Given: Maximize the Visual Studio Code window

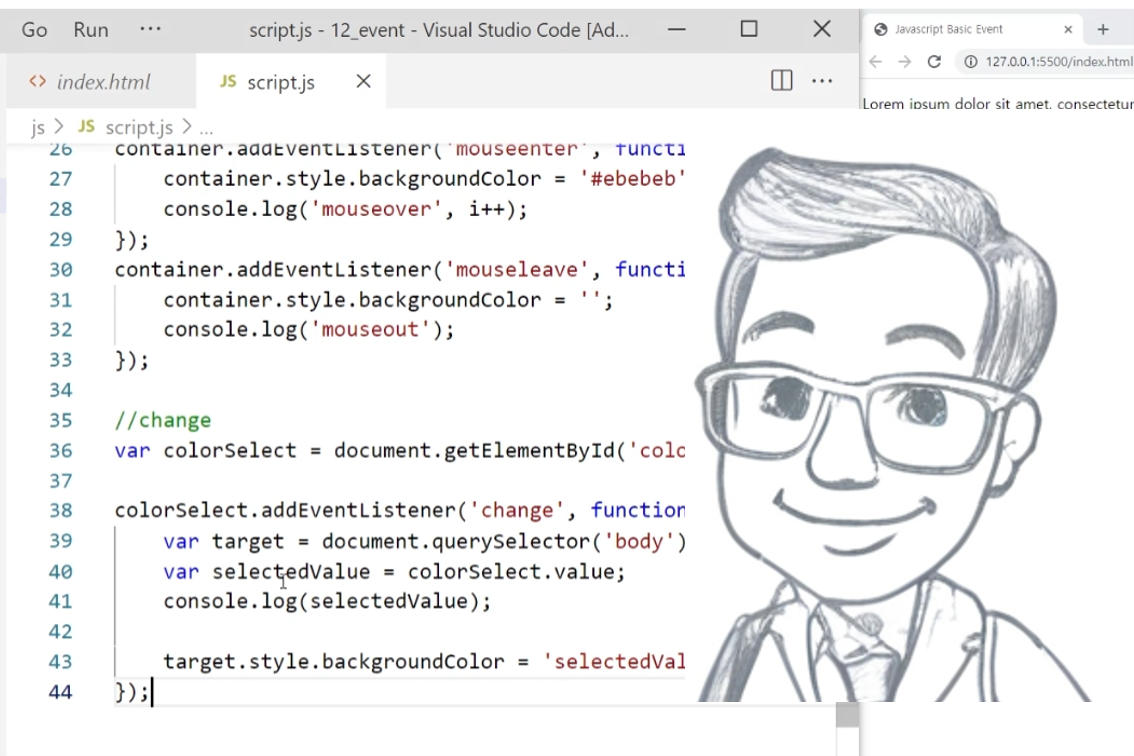Looking at the screenshot, I should tap(749, 29).
